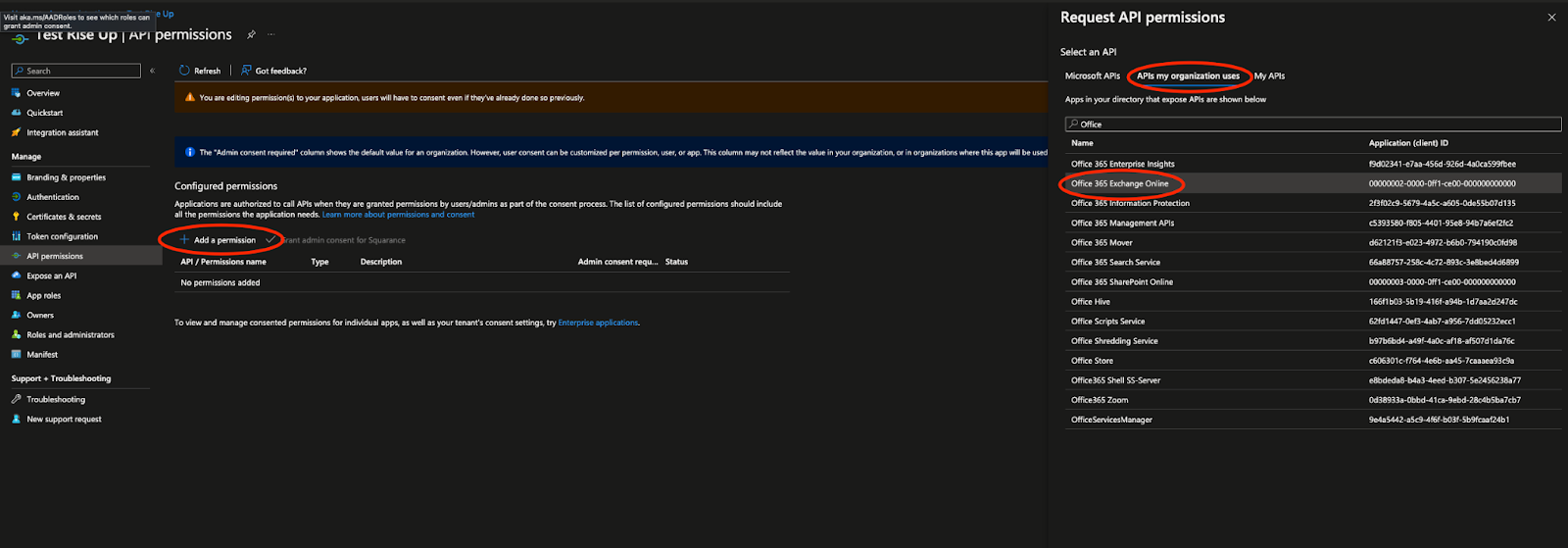Select Office 365 Management APIs
Screen dimensions: 1568x548
click(x=1313, y=223)
